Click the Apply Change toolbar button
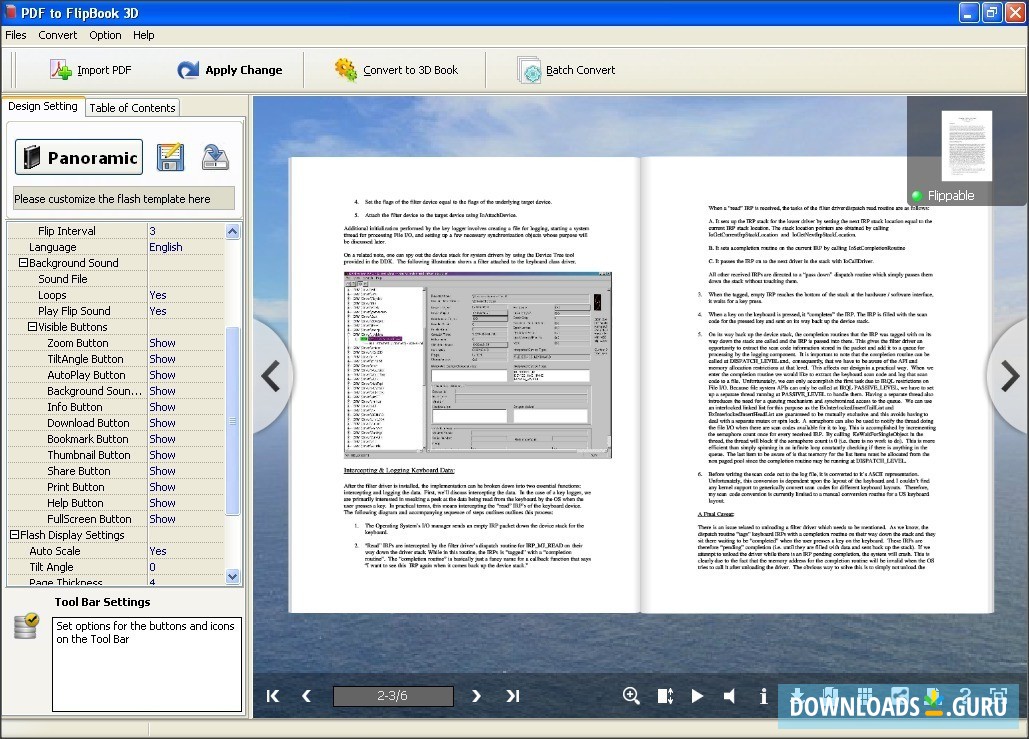Viewport: 1029px width, 739px height. [230, 70]
